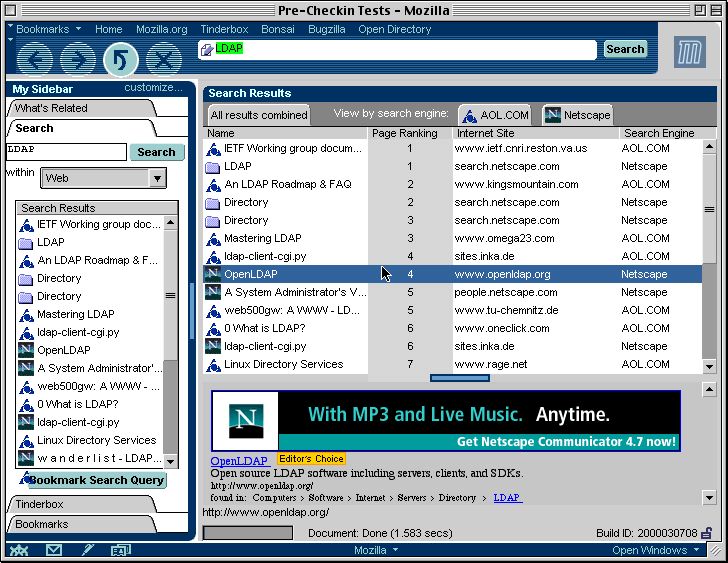Screen dimensions: 728x563
Task: Select the Netscape search engine tab
Action: click(577, 115)
